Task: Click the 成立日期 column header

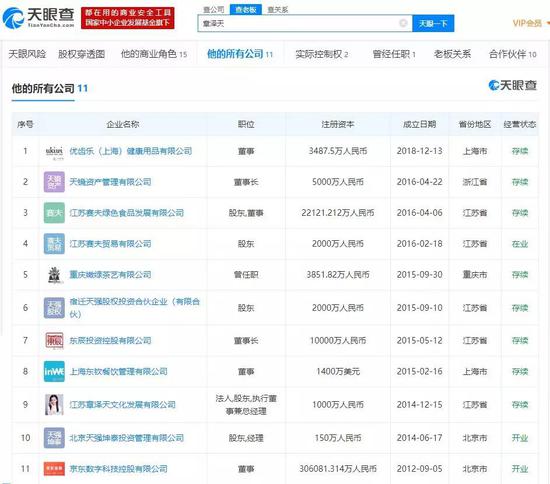Action: point(420,124)
